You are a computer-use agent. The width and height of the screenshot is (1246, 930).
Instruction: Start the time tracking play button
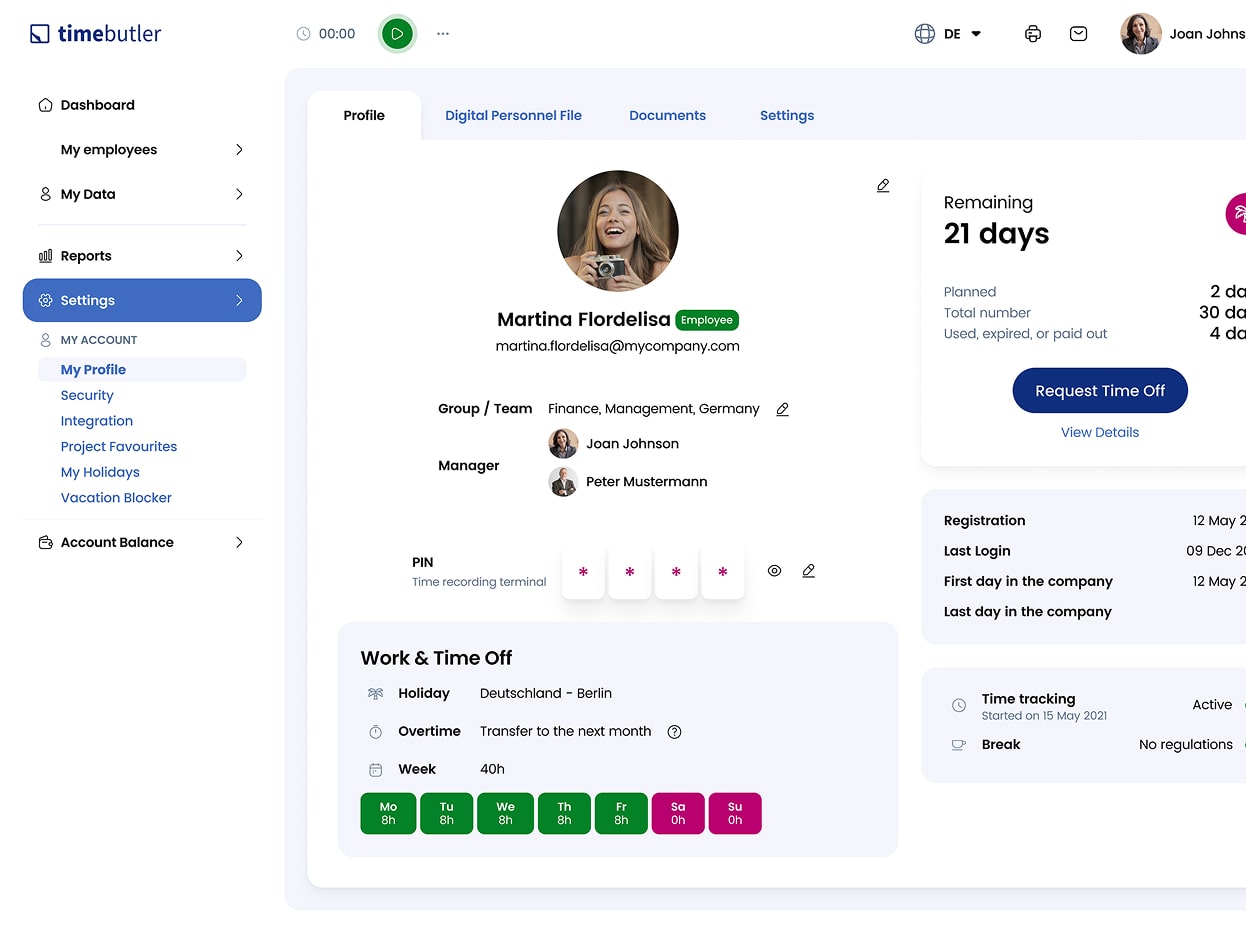pos(397,34)
